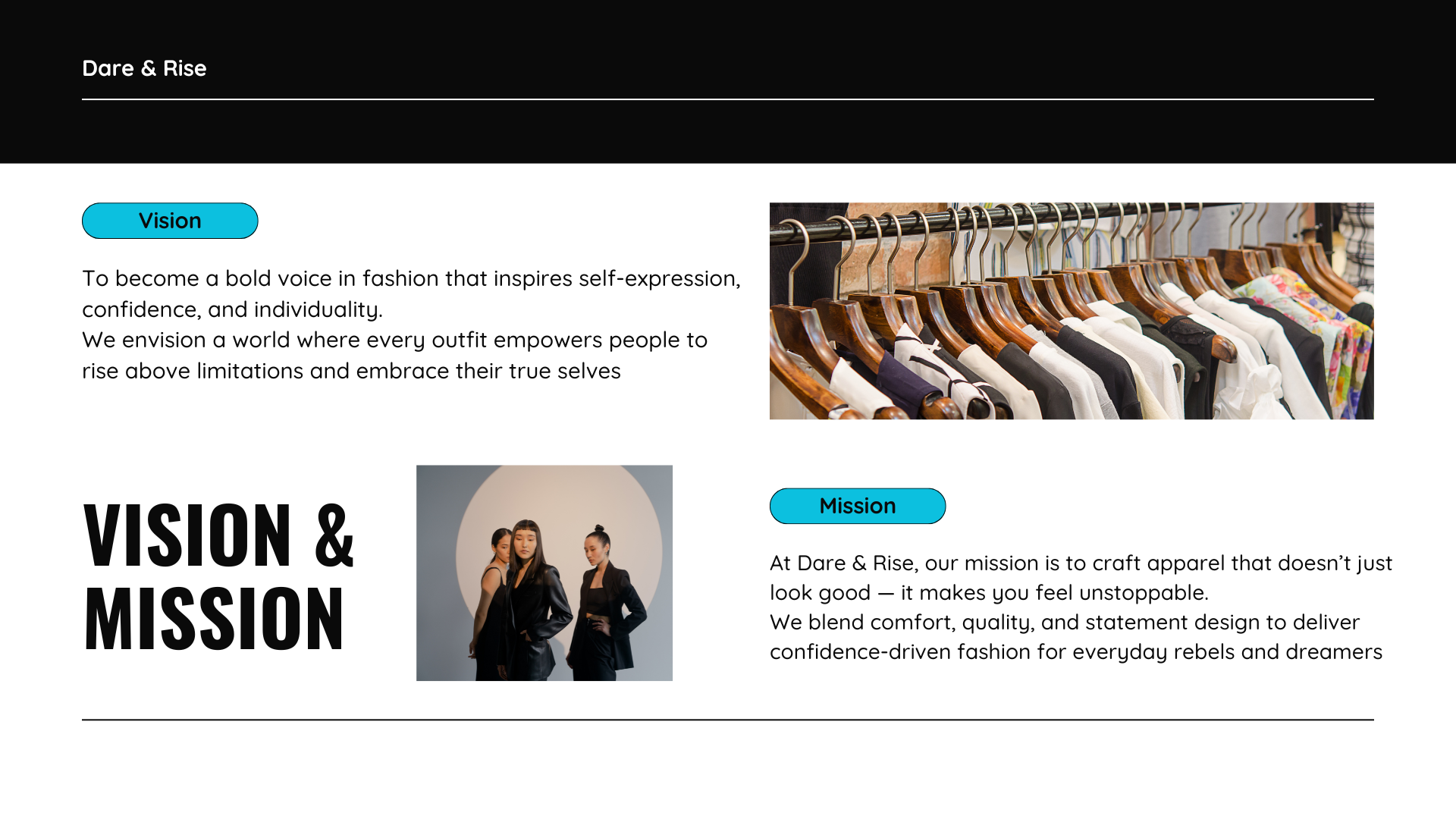The height and width of the screenshot is (819, 1456).
Task: Click the cyan fill of Vision badge
Action: pyautogui.click(x=106, y=221)
